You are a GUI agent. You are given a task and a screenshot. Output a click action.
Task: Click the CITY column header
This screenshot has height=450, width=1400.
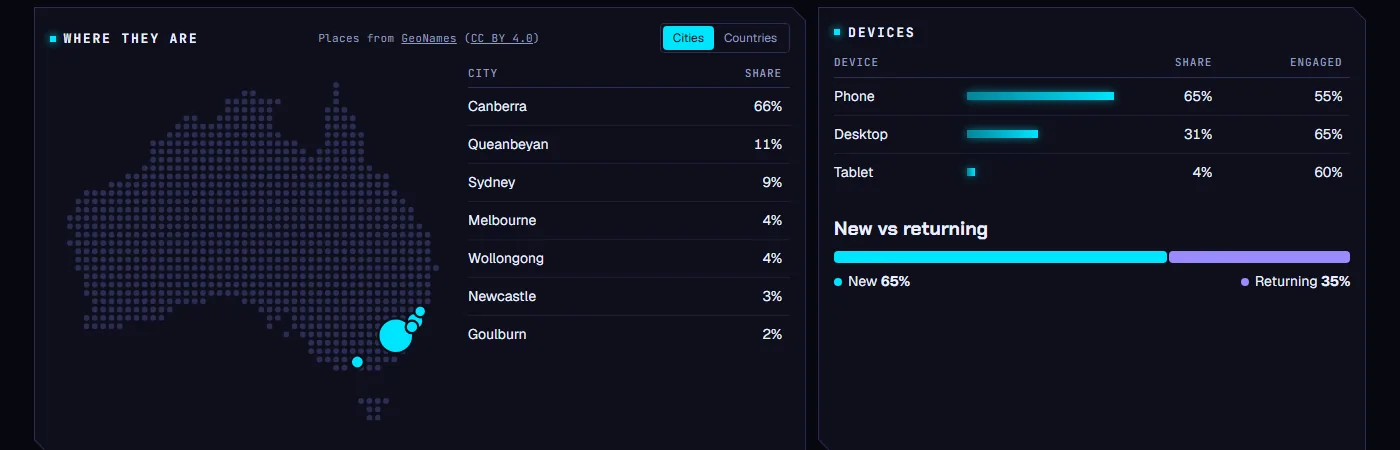pyautogui.click(x=482, y=73)
